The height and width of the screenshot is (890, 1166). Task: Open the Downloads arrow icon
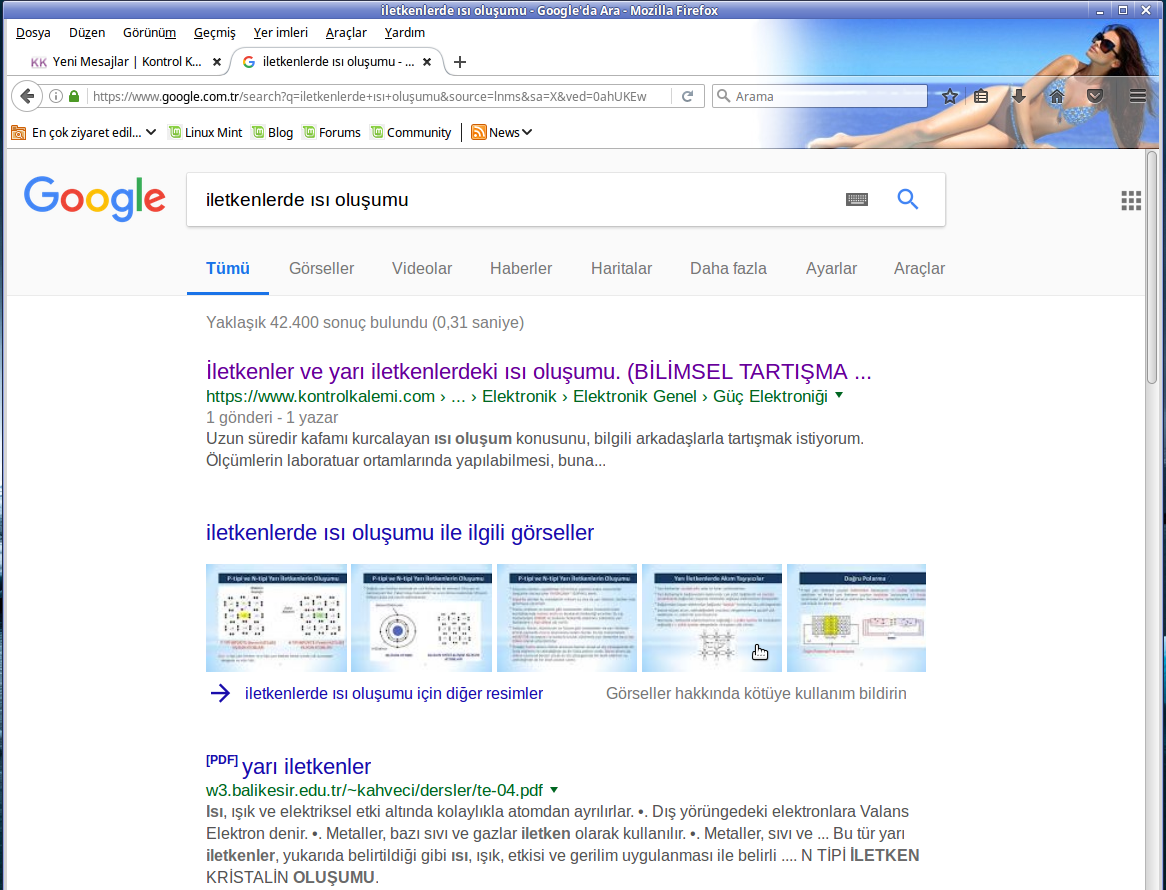tap(1019, 96)
